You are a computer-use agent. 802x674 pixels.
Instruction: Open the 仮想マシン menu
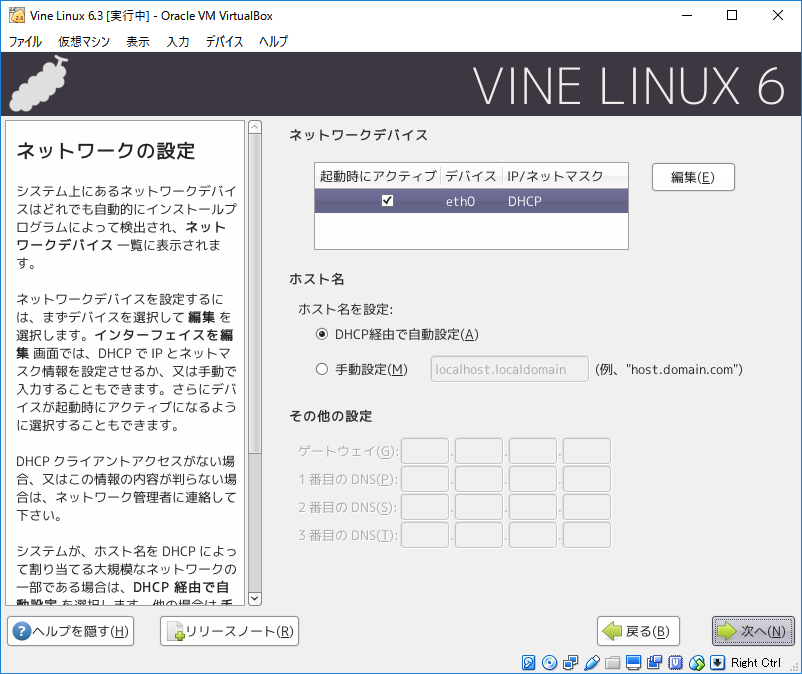[x=83, y=42]
